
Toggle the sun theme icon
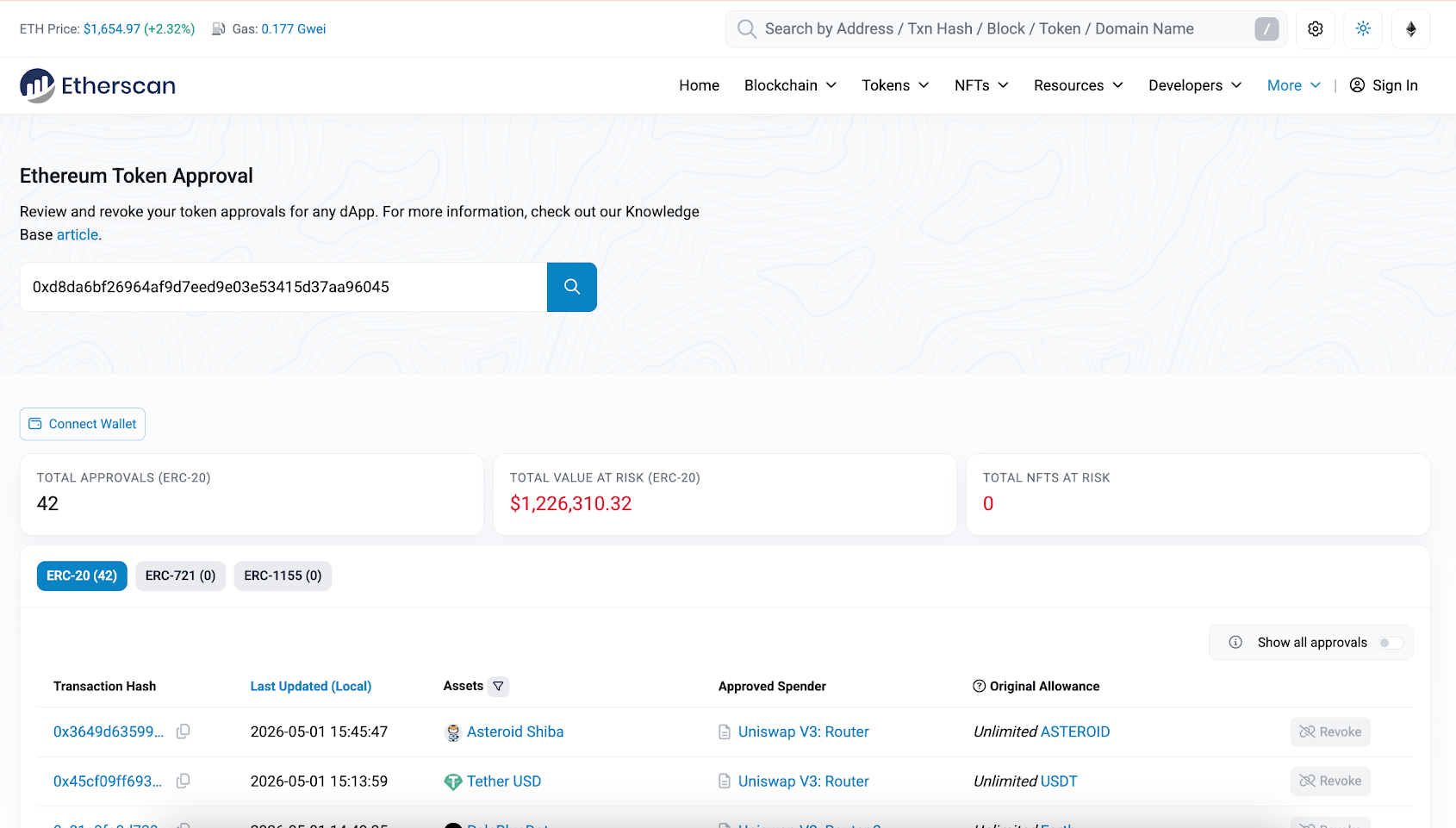1363,29
